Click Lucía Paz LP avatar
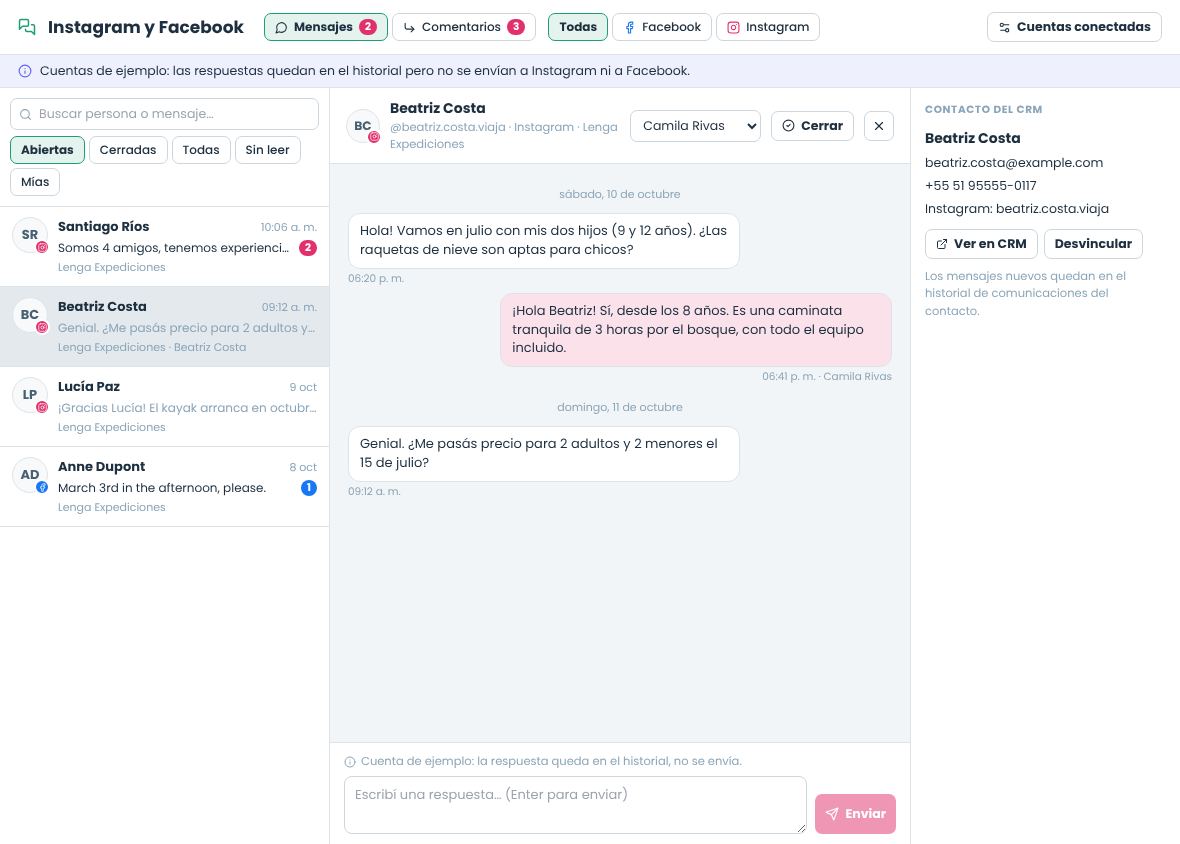The height and width of the screenshot is (844, 1180). click(29, 394)
